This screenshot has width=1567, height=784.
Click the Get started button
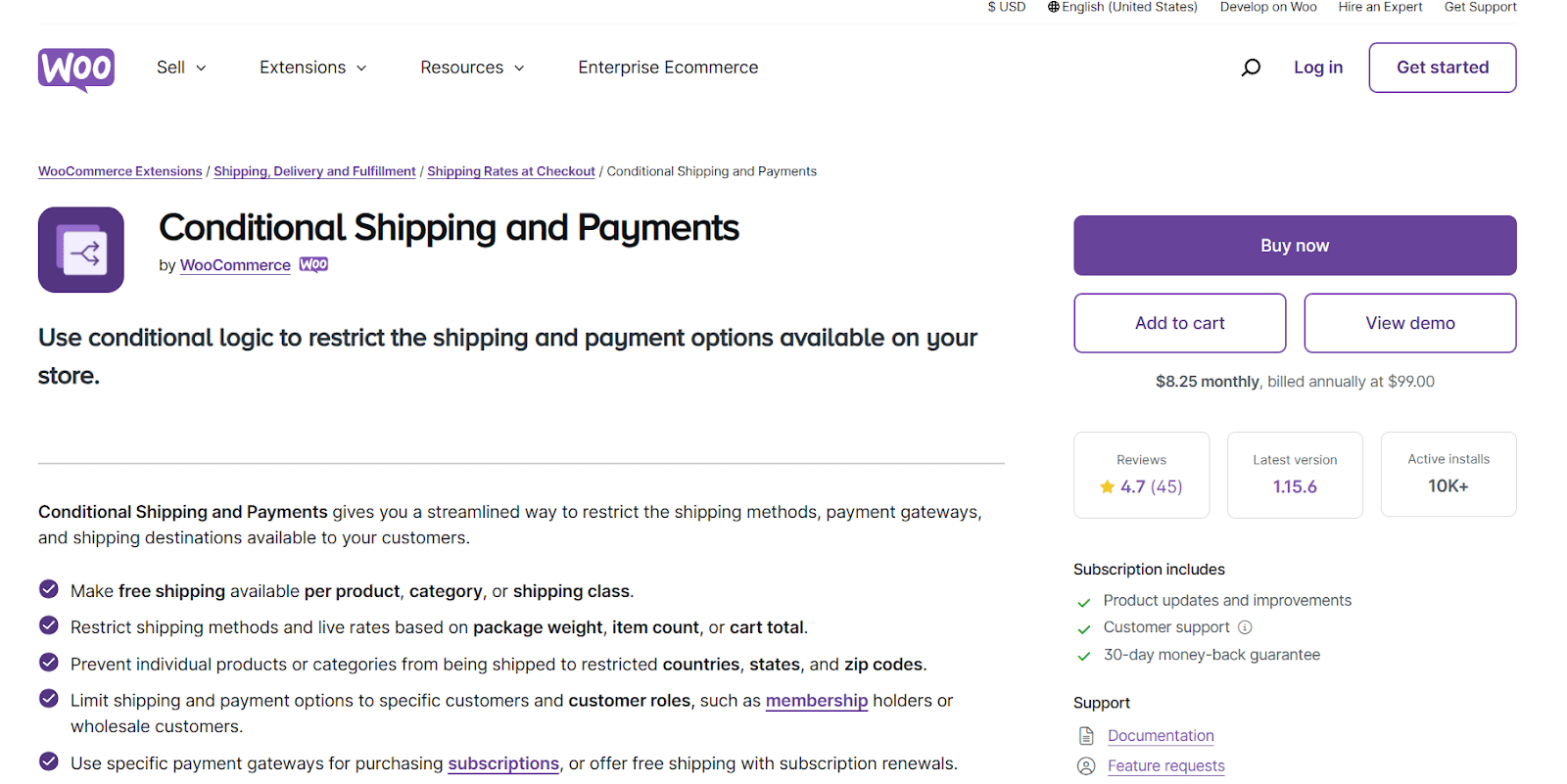point(1443,68)
